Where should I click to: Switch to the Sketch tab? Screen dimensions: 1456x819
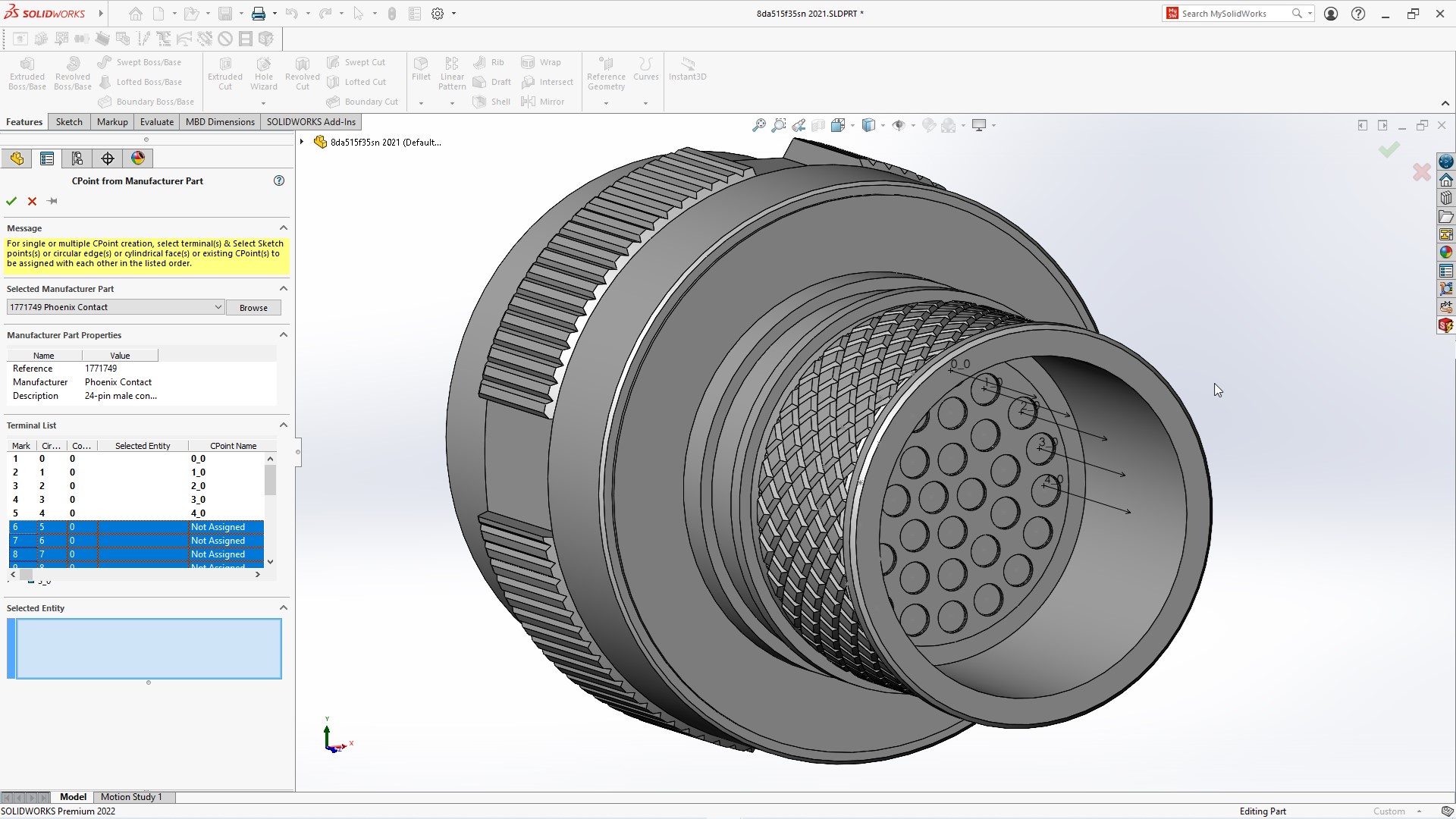[x=69, y=121]
